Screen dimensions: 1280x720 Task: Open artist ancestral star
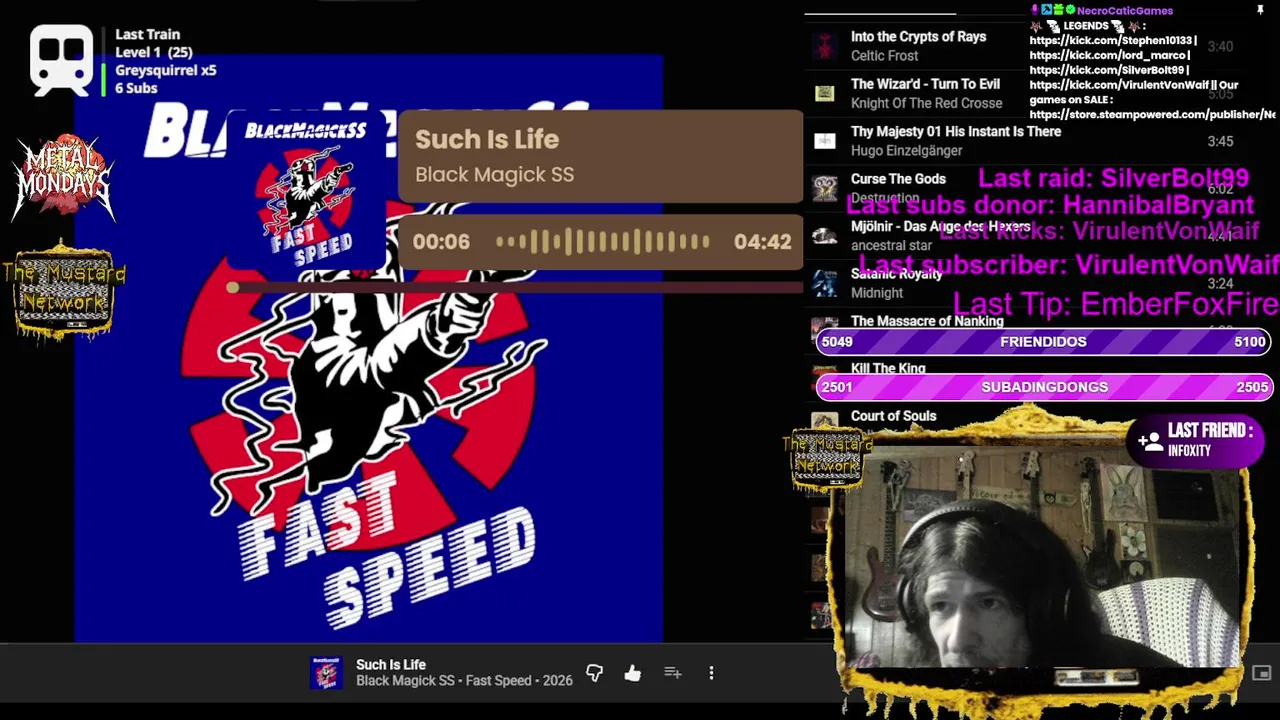tap(891, 245)
